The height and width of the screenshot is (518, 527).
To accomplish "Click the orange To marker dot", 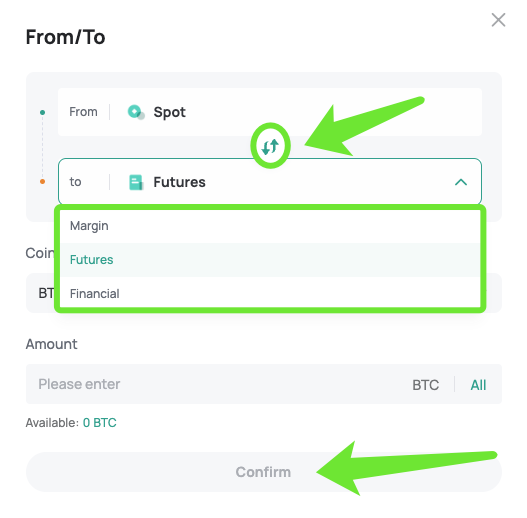I will point(42,182).
